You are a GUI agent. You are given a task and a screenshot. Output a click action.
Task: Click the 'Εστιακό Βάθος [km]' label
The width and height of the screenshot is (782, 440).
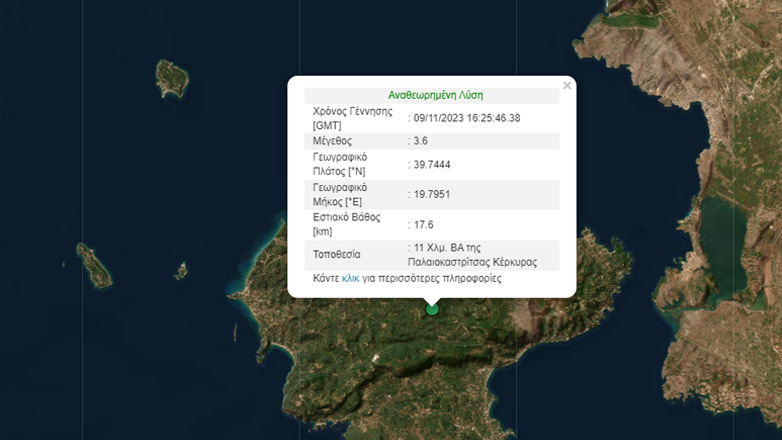(x=347, y=224)
